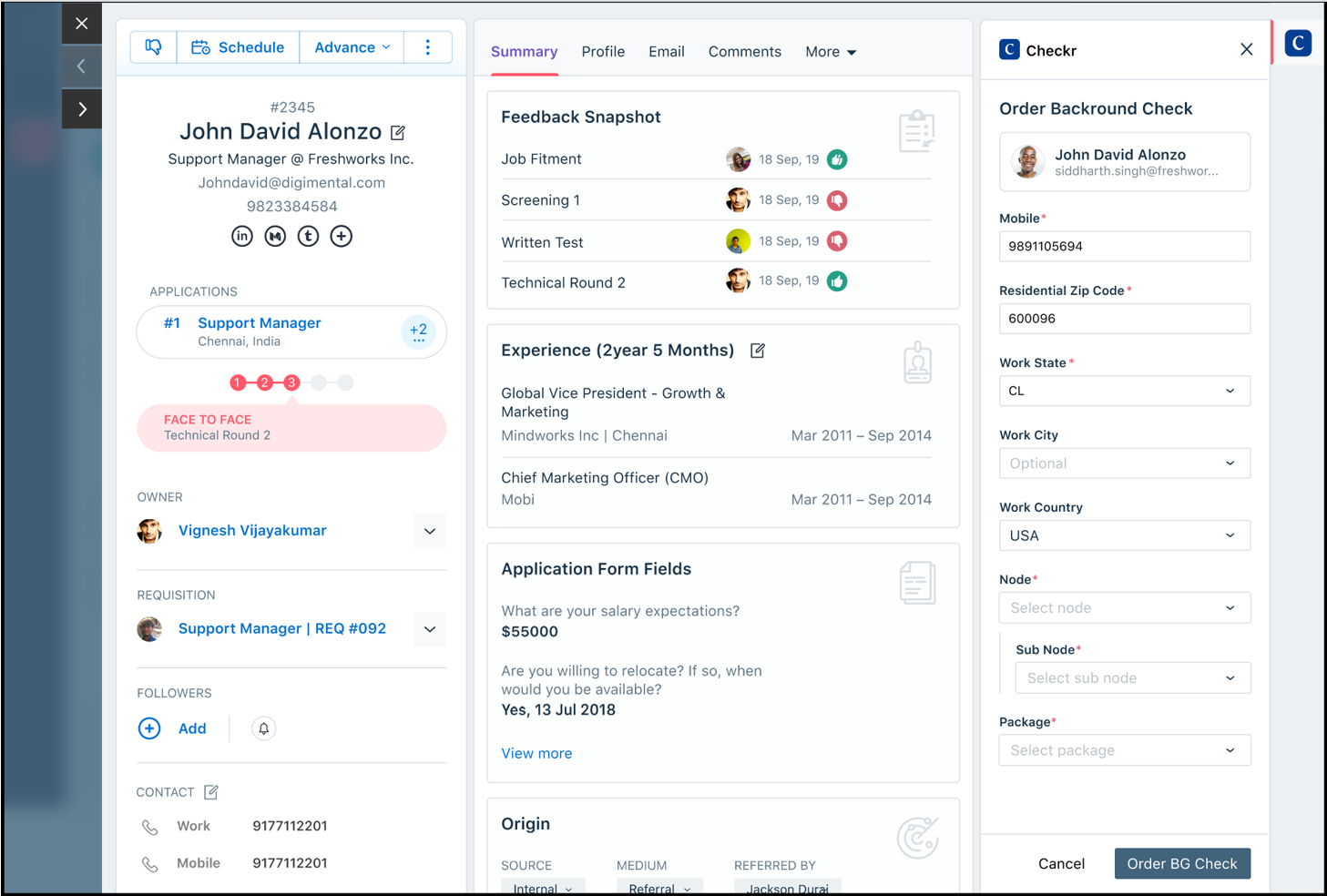Expand the Requisition dropdown for REQ #092
This screenshot has height=896, width=1327.
click(430, 629)
